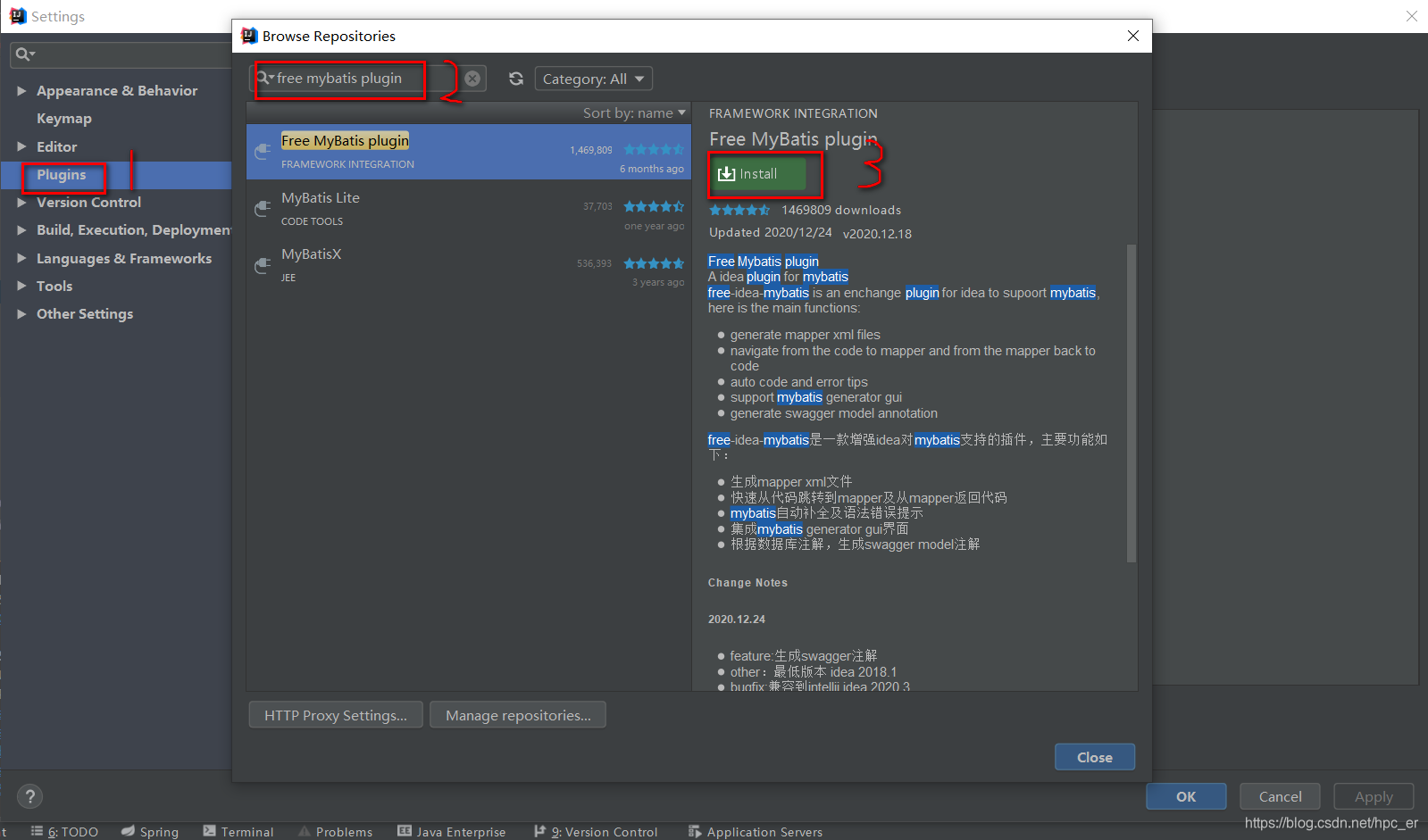The image size is (1428, 840).
Task: Open the Problems tool window tab
Action: point(335,831)
